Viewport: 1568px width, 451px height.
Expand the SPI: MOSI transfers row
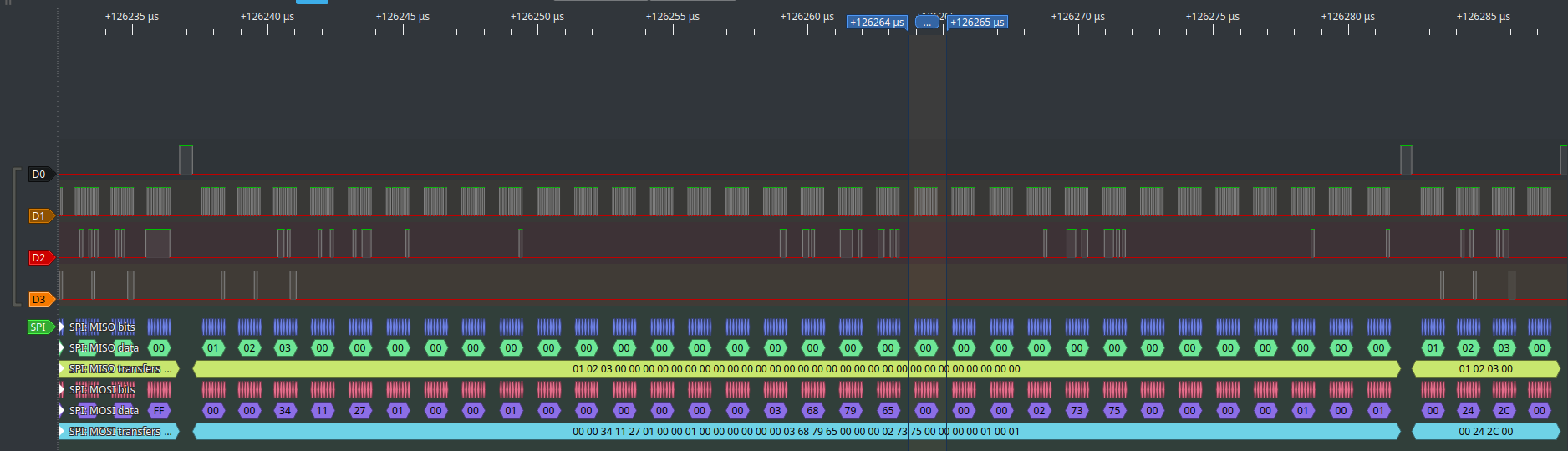(x=62, y=432)
